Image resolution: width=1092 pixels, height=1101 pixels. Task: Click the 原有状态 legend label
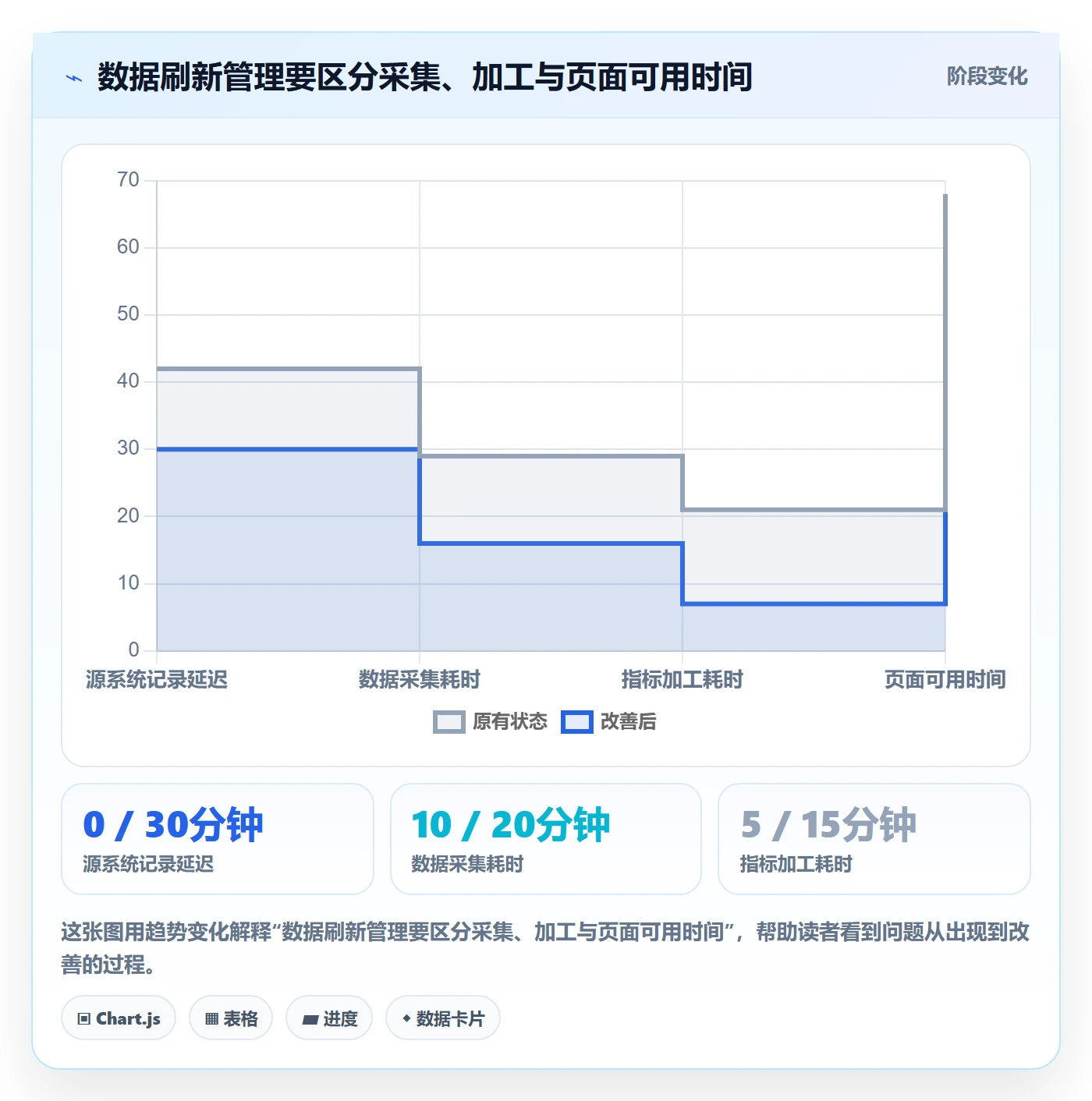510,722
